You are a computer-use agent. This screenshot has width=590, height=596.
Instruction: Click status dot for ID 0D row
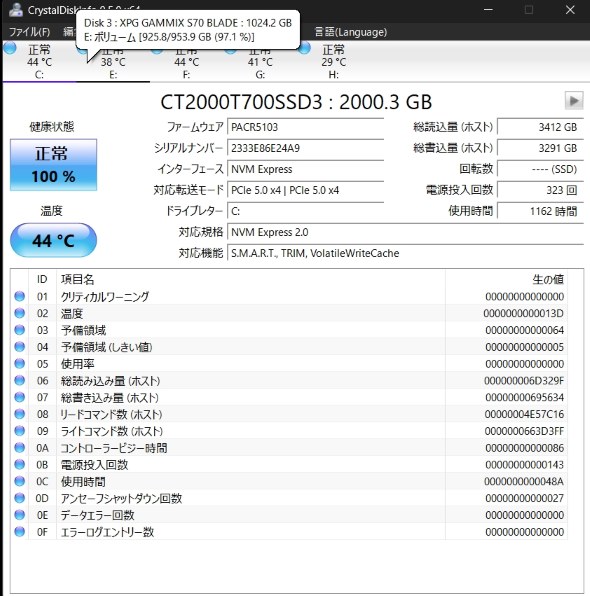(x=19, y=498)
